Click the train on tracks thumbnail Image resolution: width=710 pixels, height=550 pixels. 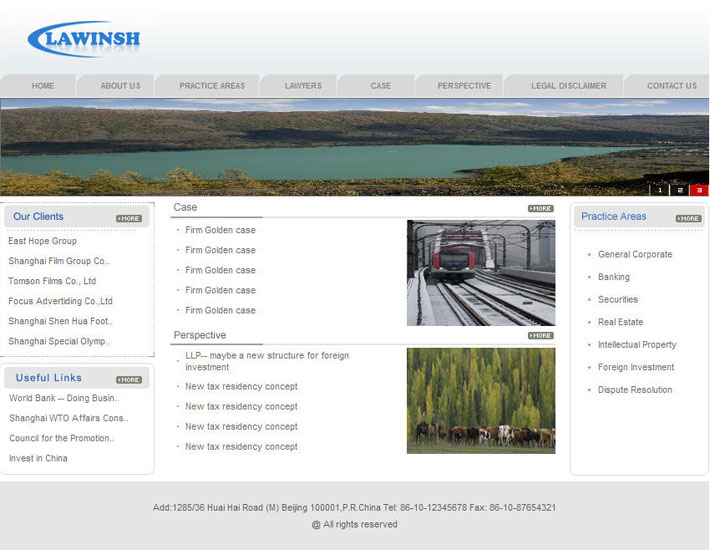coord(481,273)
